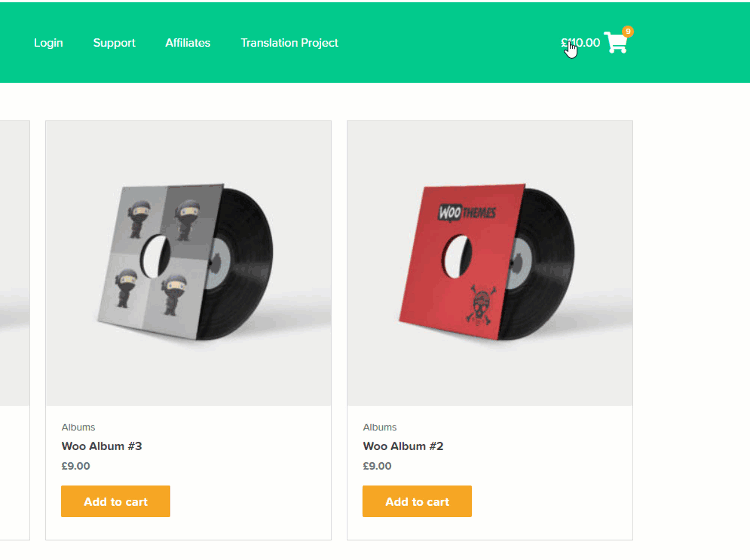Click the partially visible product card at left
Screen dimensions: 750x560
(14, 330)
